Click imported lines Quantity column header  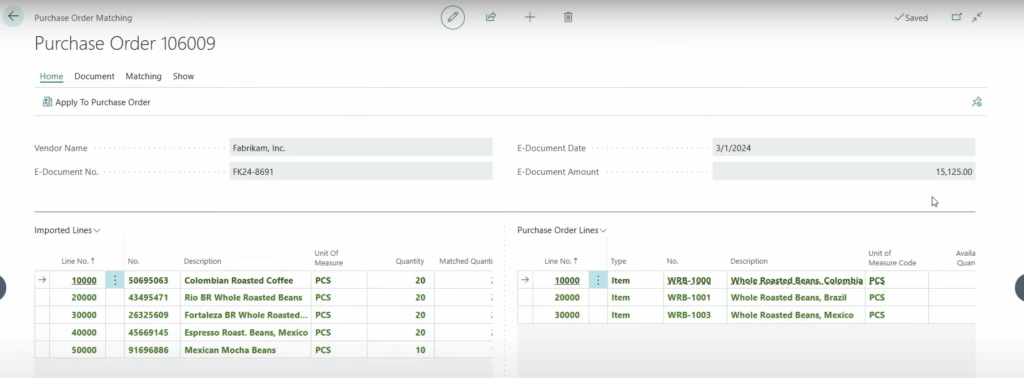pyautogui.click(x=410, y=261)
